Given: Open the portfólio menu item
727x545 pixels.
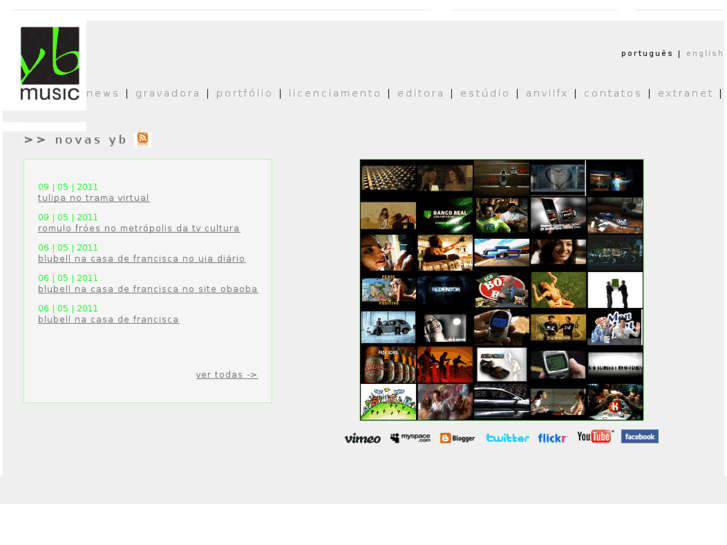Looking at the screenshot, I should [244, 93].
